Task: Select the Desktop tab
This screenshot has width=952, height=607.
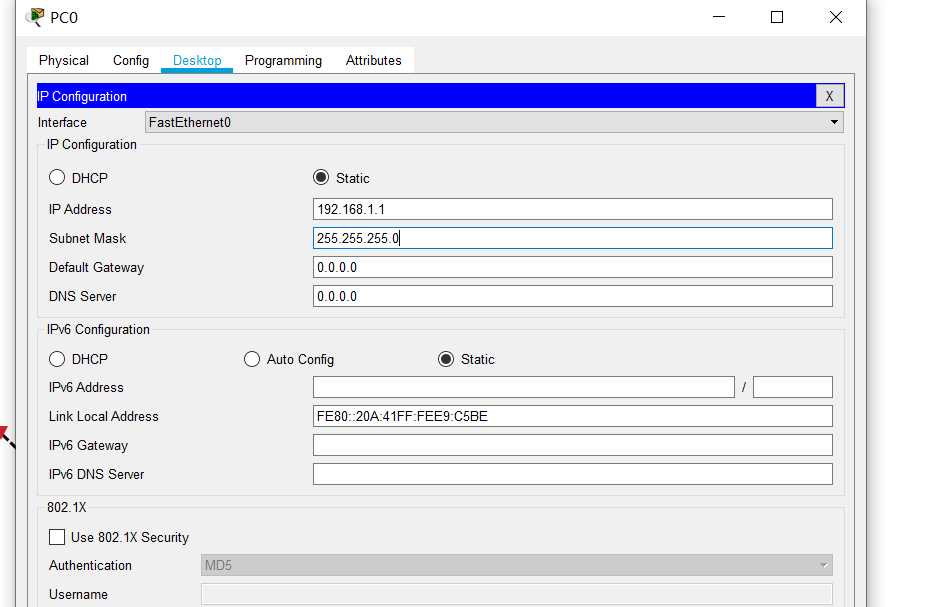Action: pyautogui.click(x=197, y=60)
